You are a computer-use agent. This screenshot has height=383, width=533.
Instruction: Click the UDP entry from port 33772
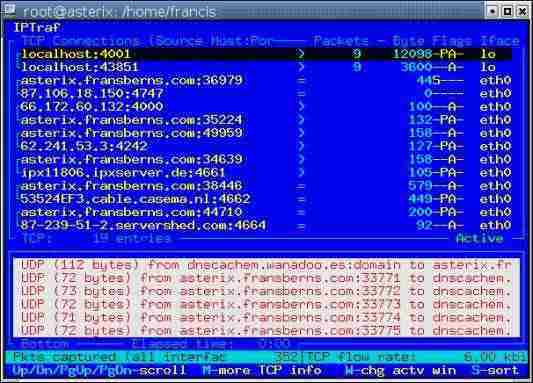pos(266,291)
